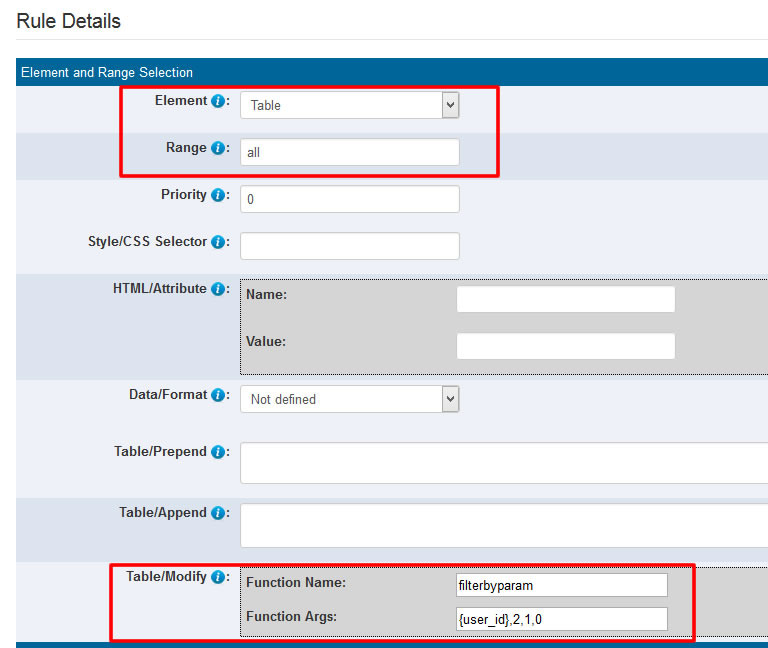Click the Table/Append info icon
Image resolution: width=768 pixels, height=648 pixels.
tap(218, 513)
